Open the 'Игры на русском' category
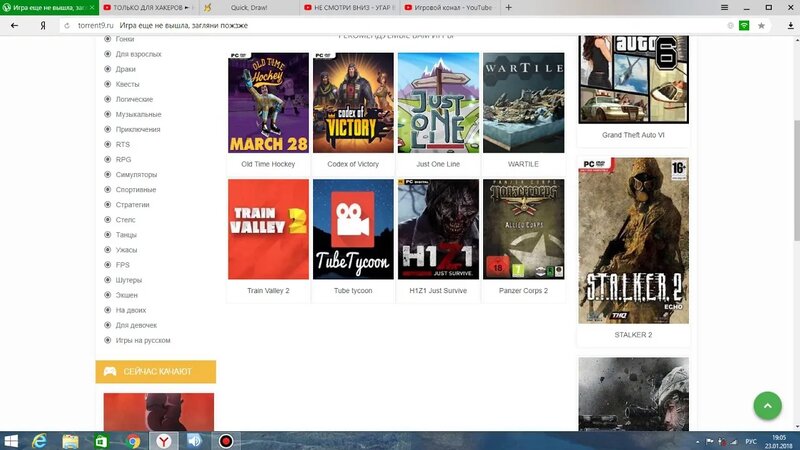 (143, 340)
